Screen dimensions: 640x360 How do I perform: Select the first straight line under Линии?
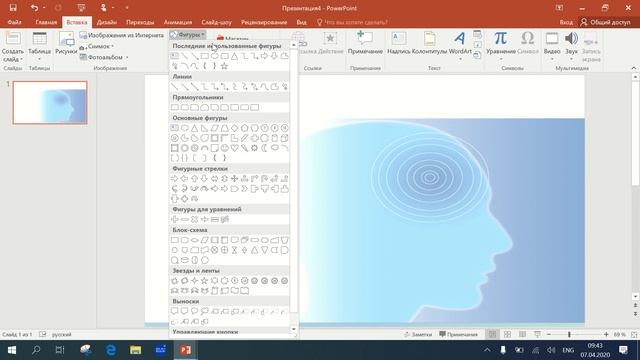tap(174, 87)
